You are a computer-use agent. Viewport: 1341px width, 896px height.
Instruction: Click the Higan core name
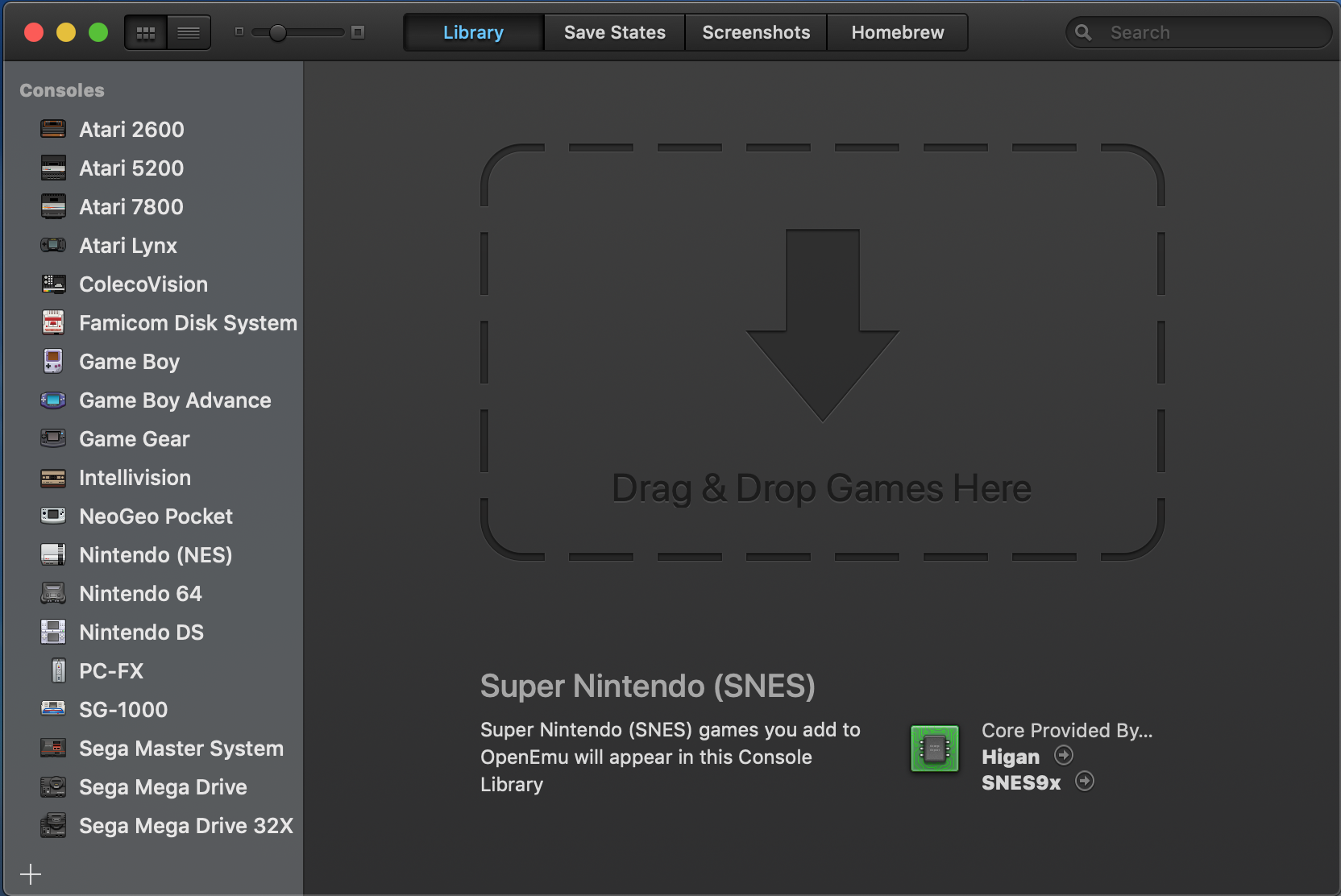tap(1011, 757)
